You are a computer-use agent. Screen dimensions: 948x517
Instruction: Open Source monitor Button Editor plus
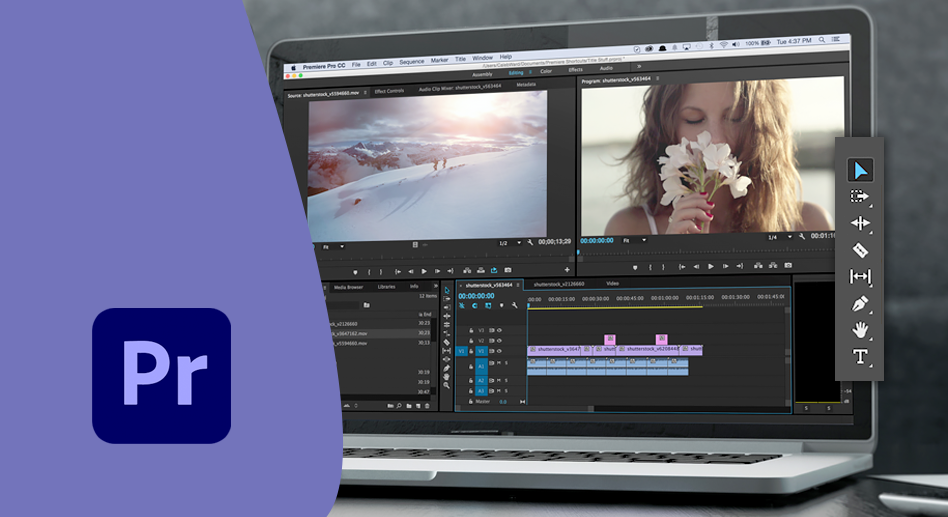click(567, 269)
